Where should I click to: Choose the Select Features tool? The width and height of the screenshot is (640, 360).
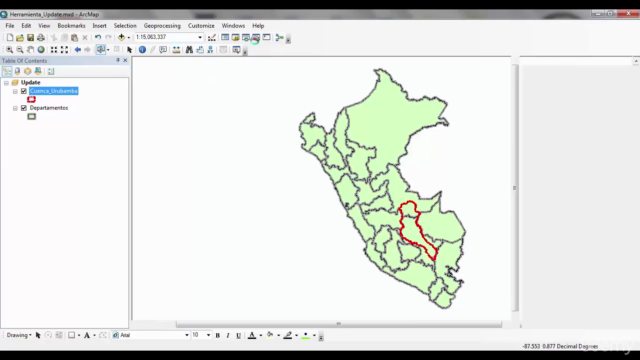(x=100, y=50)
